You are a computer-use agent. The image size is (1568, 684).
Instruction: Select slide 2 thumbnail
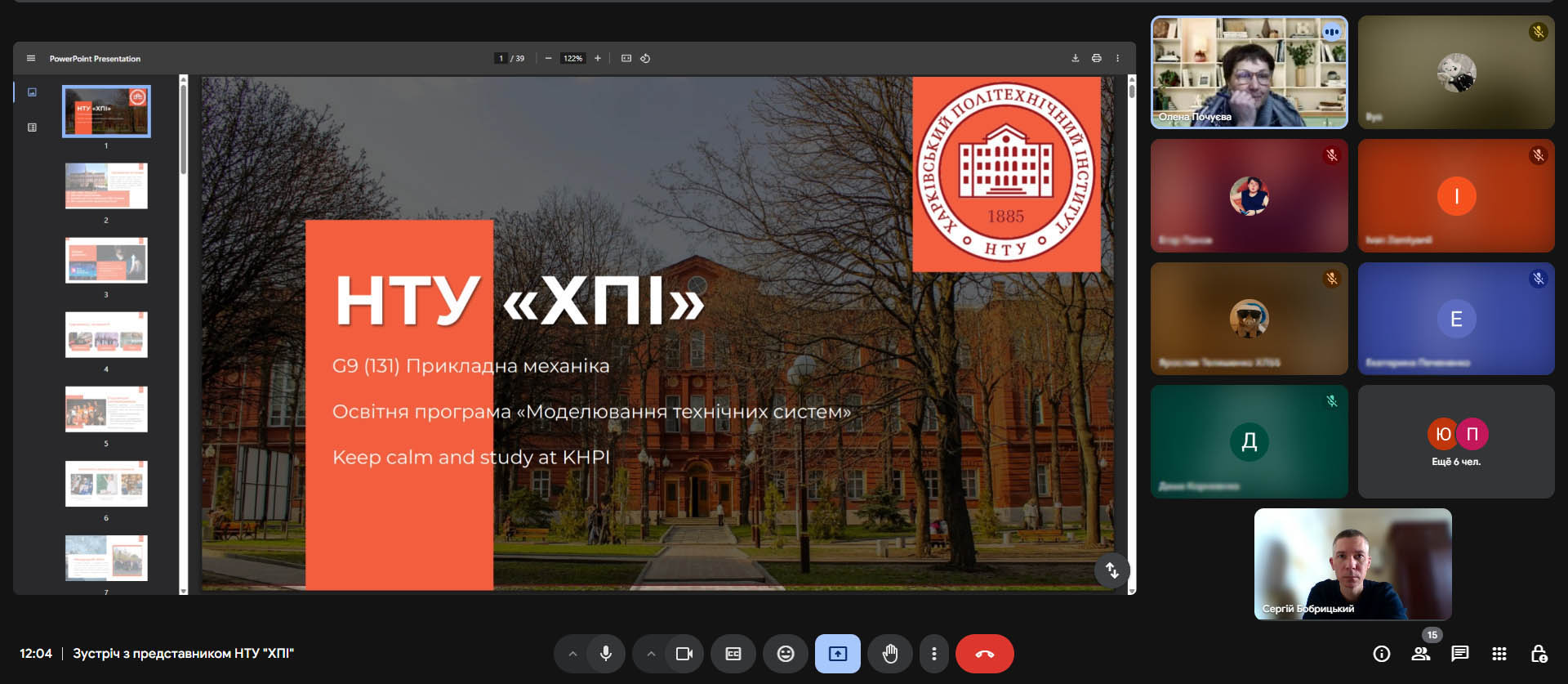click(x=106, y=186)
